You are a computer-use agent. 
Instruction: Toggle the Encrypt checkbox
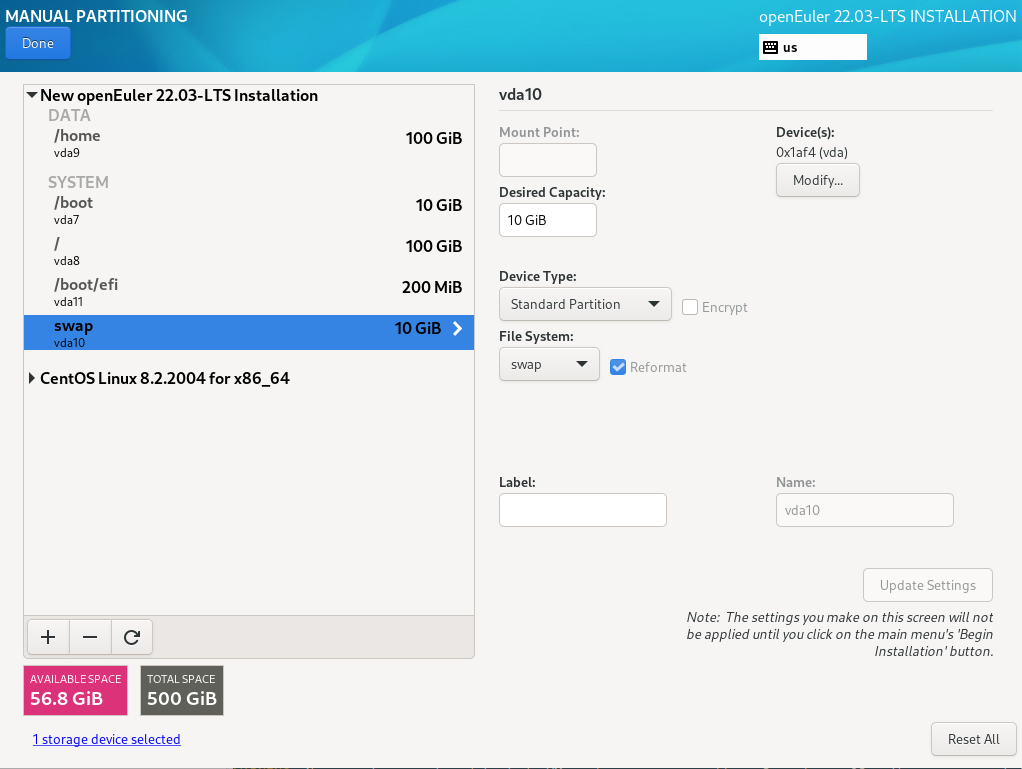point(690,307)
